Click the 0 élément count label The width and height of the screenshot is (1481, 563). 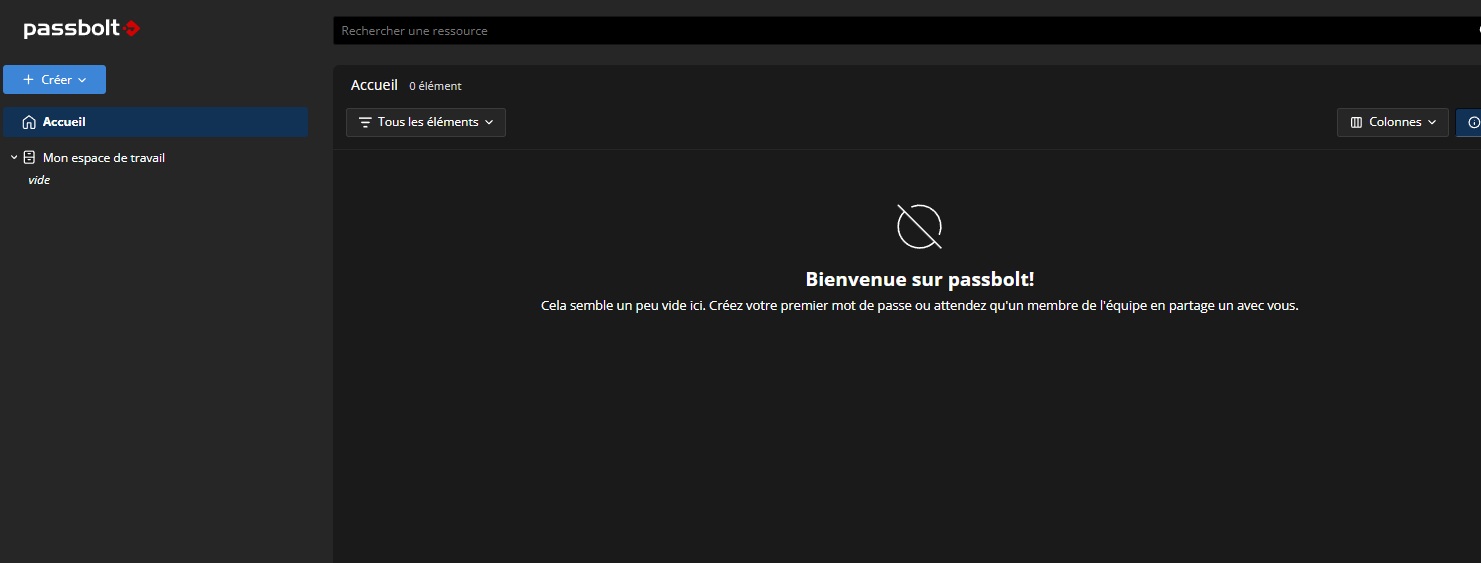435,87
